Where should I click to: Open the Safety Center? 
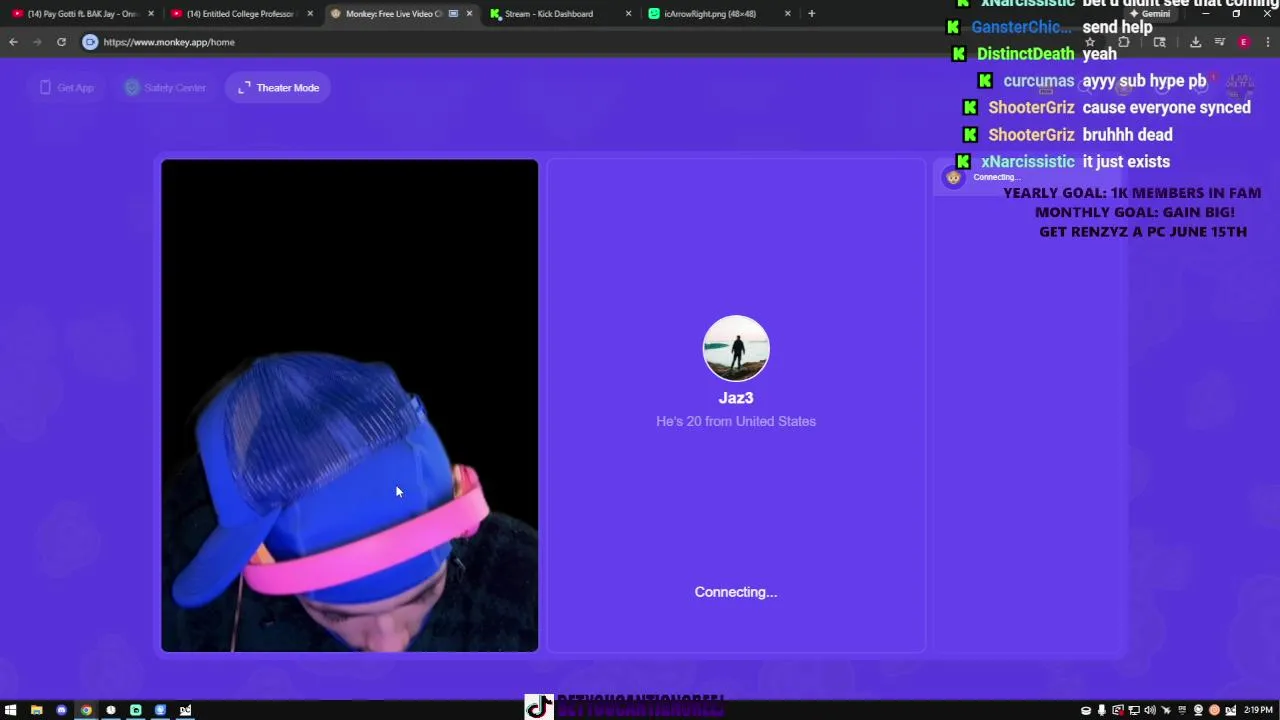[x=165, y=88]
